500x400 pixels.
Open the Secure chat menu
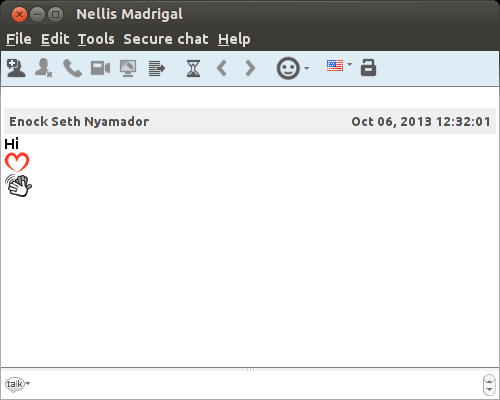pyautogui.click(x=166, y=39)
